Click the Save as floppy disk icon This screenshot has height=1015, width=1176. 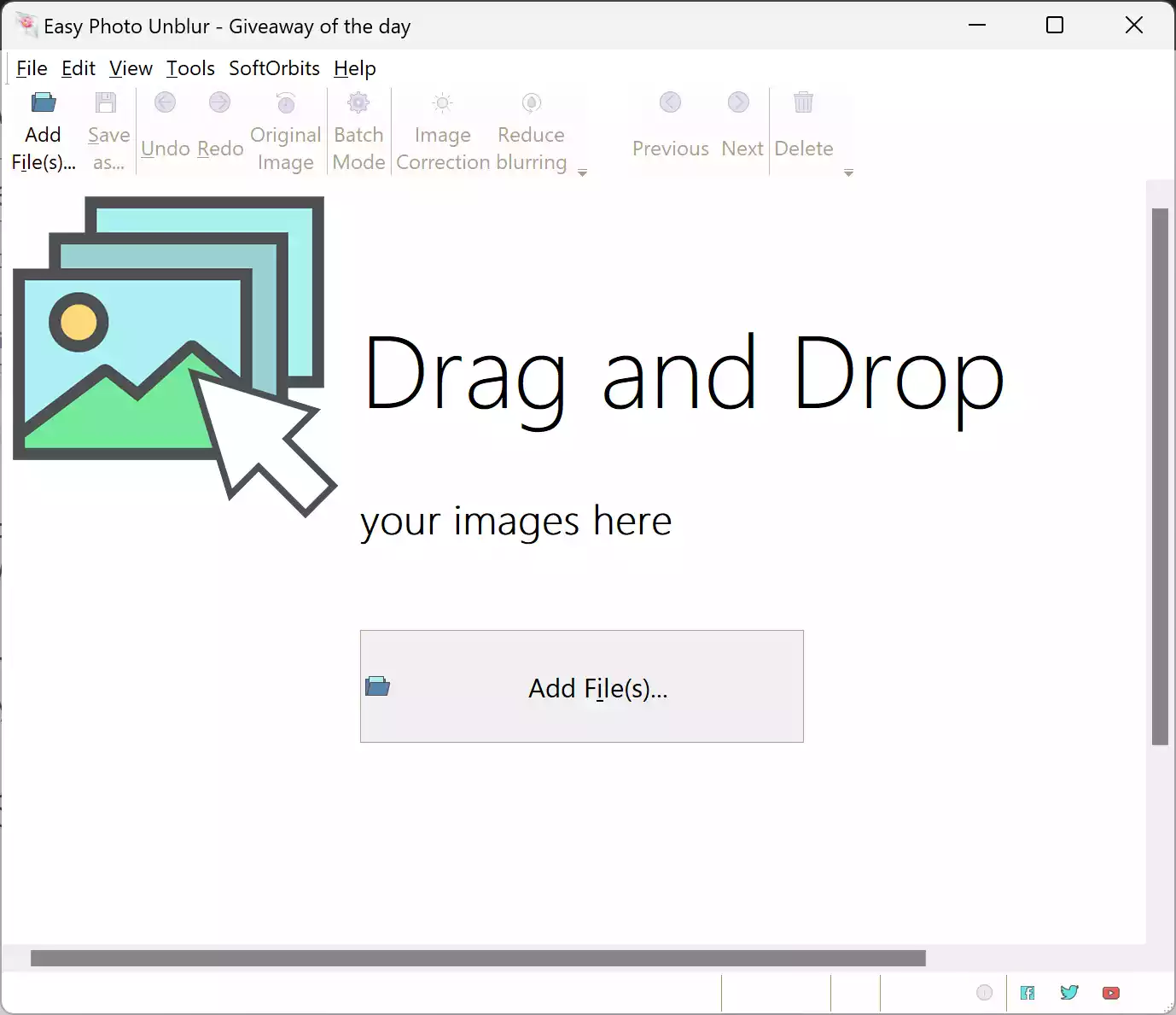[106, 103]
